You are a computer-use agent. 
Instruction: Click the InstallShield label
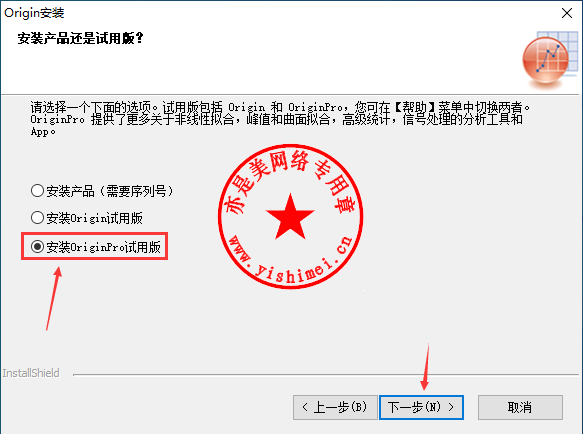[31, 373]
